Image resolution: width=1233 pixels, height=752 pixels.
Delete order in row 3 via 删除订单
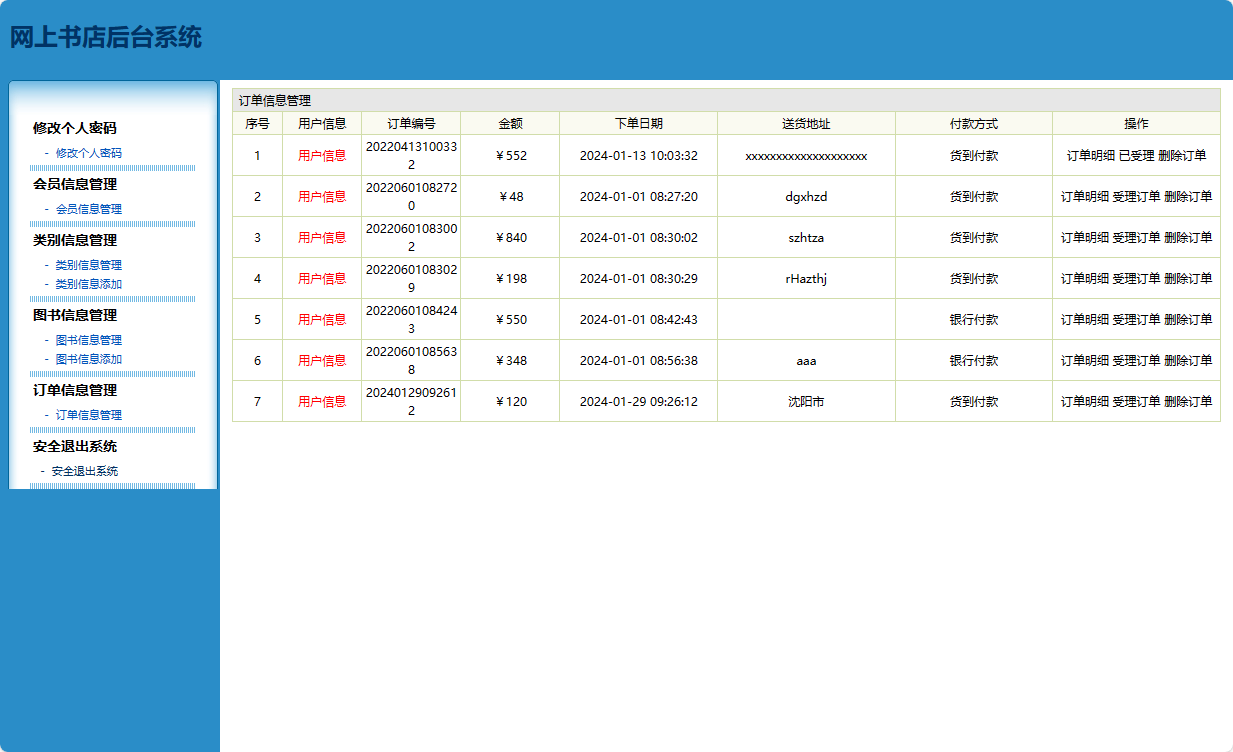point(1188,238)
